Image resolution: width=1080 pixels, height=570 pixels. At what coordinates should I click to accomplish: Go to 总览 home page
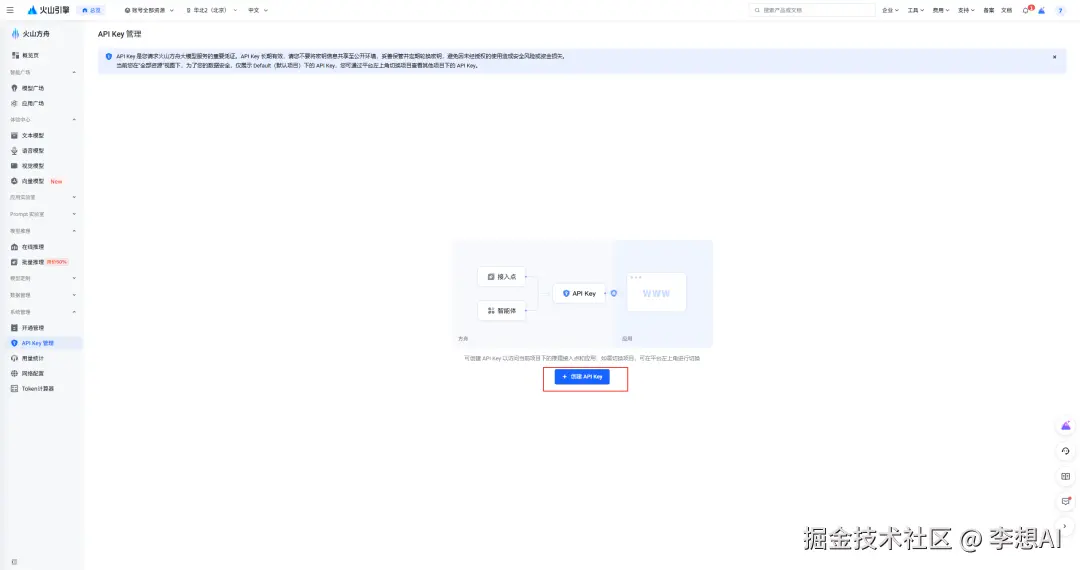coord(92,10)
